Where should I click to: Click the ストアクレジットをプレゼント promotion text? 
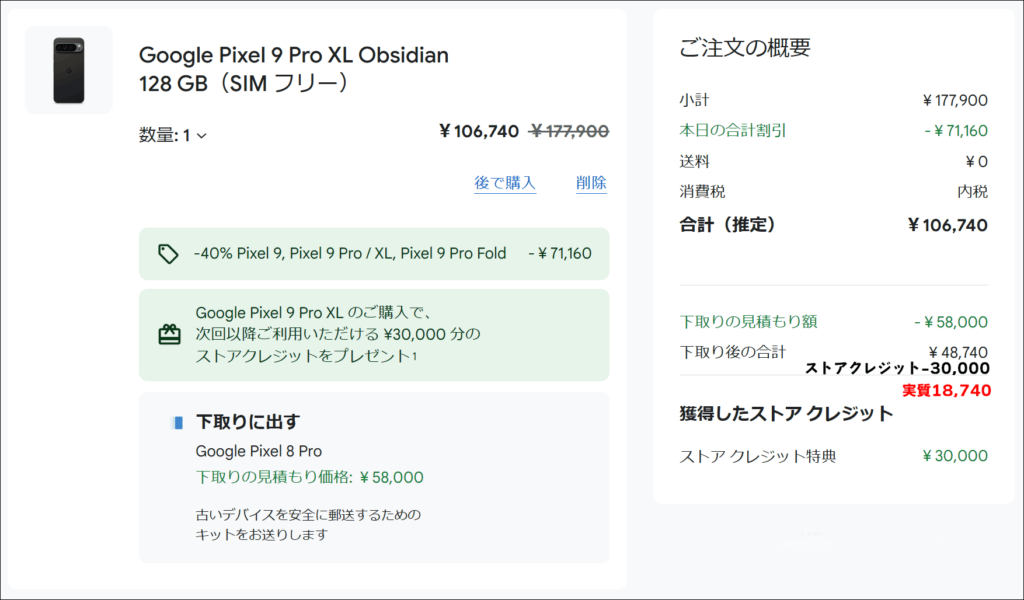tap(303, 356)
